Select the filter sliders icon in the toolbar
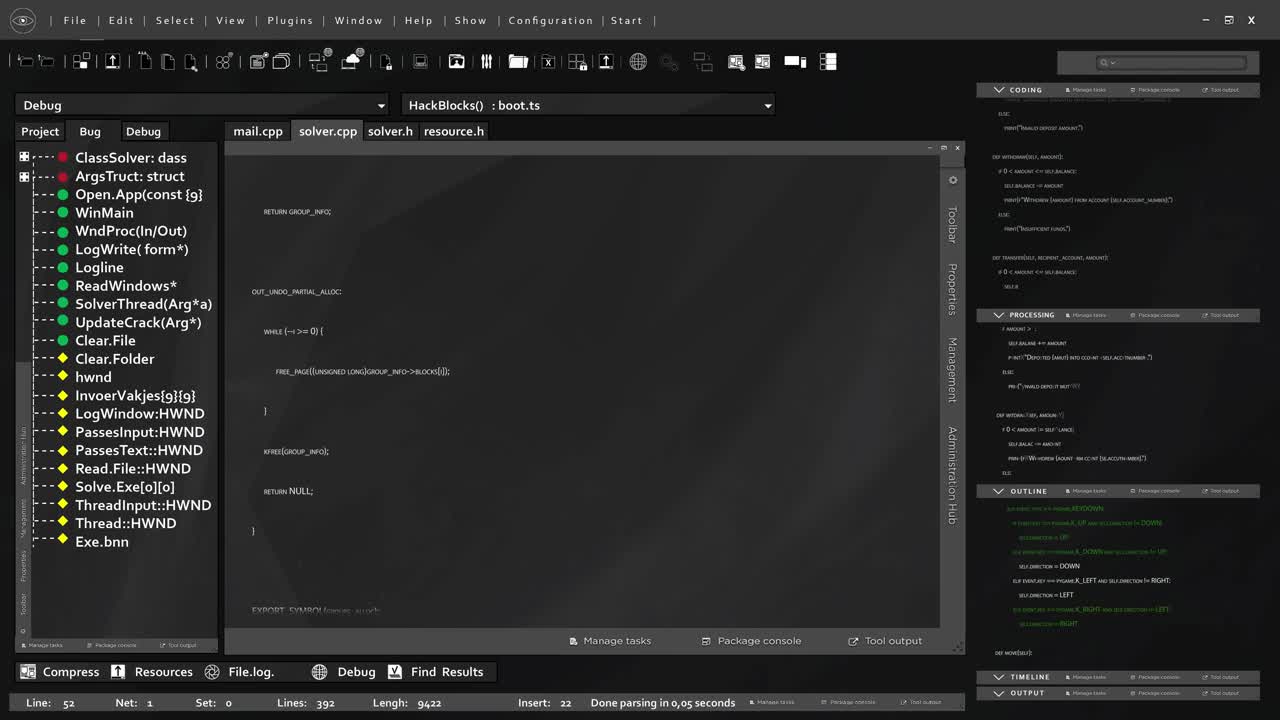The image size is (1280, 720). click(487, 61)
